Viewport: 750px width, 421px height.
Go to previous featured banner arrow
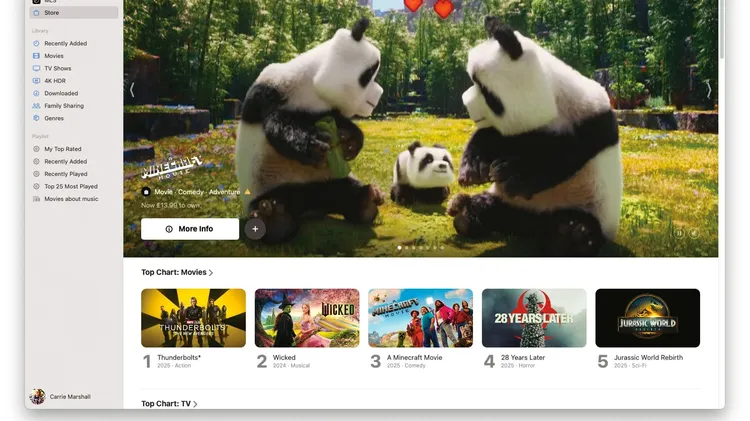click(x=132, y=89)
